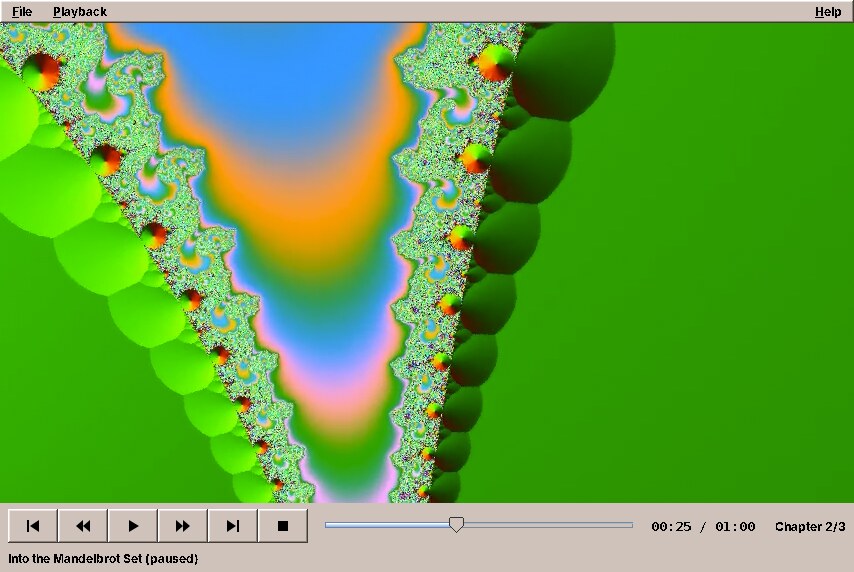Start playback with the play button
The width and height of the screenshot is (854, 572).
[133, 526]
